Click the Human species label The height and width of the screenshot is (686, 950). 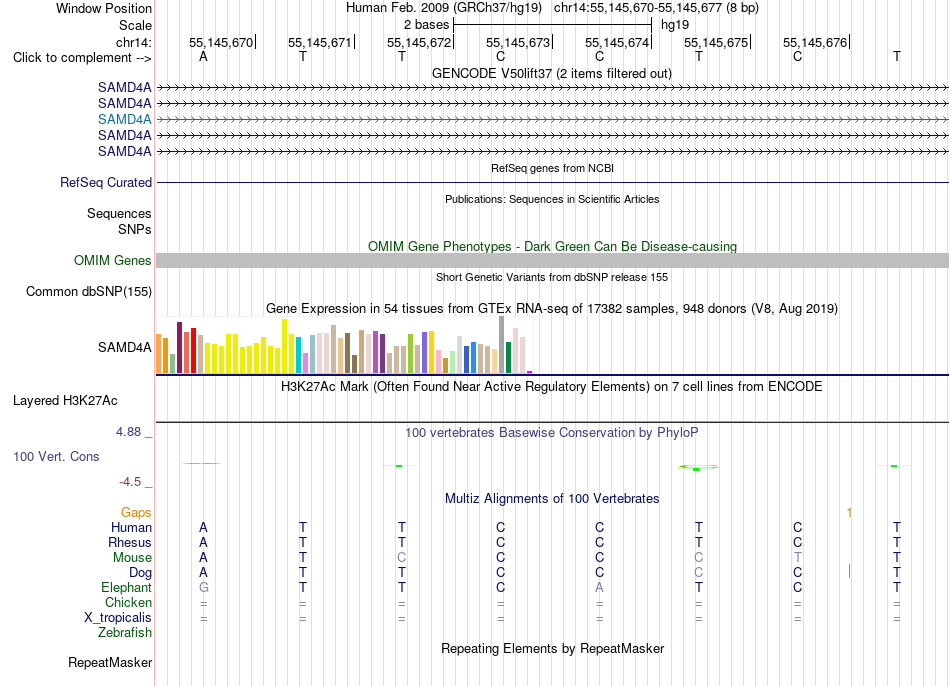(131, 527)
